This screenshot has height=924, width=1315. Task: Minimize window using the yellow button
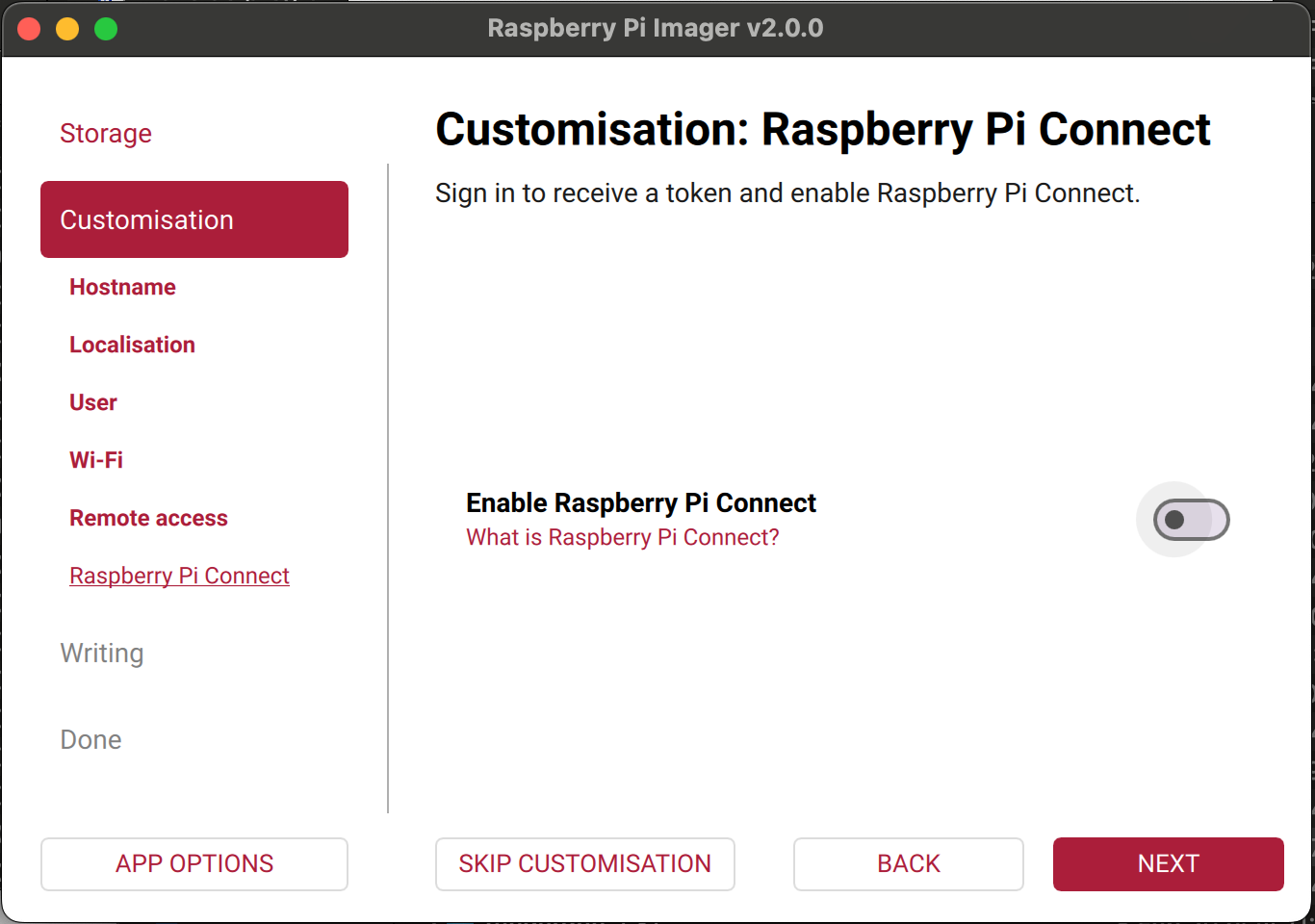pos(67,29)
